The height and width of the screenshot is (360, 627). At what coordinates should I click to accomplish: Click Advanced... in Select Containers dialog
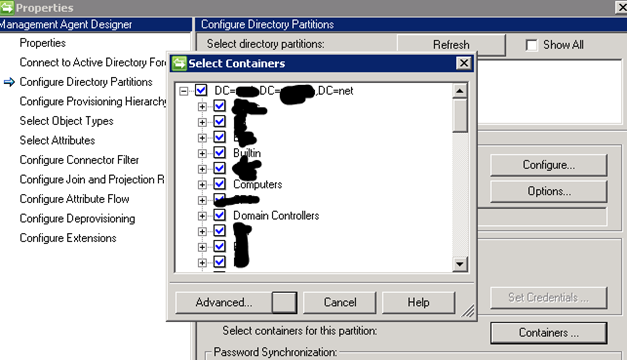(x=224, y=302)
